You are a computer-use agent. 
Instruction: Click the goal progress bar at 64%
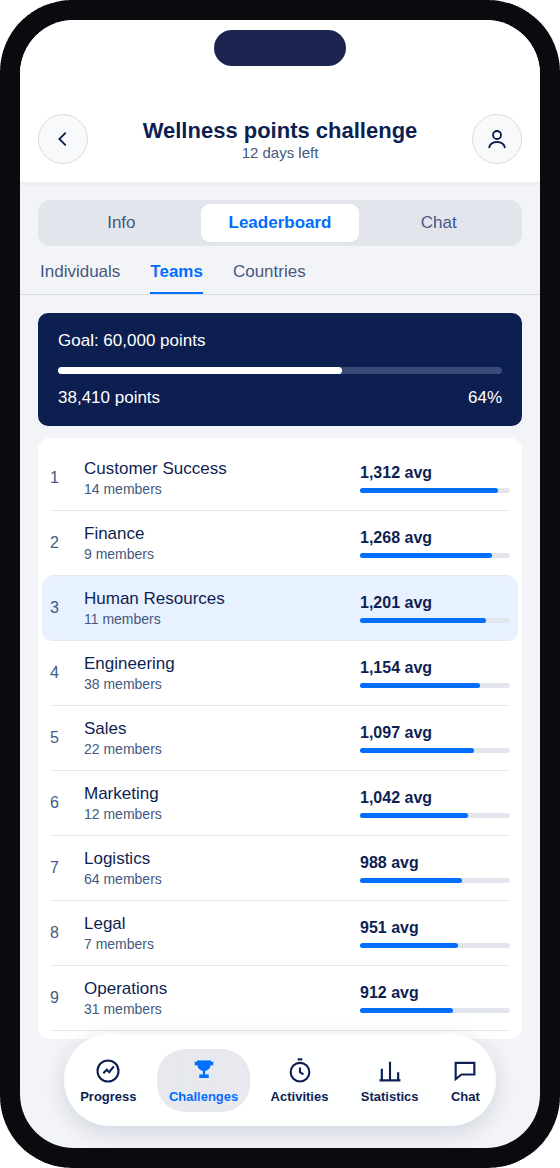[x=280, y=370]
